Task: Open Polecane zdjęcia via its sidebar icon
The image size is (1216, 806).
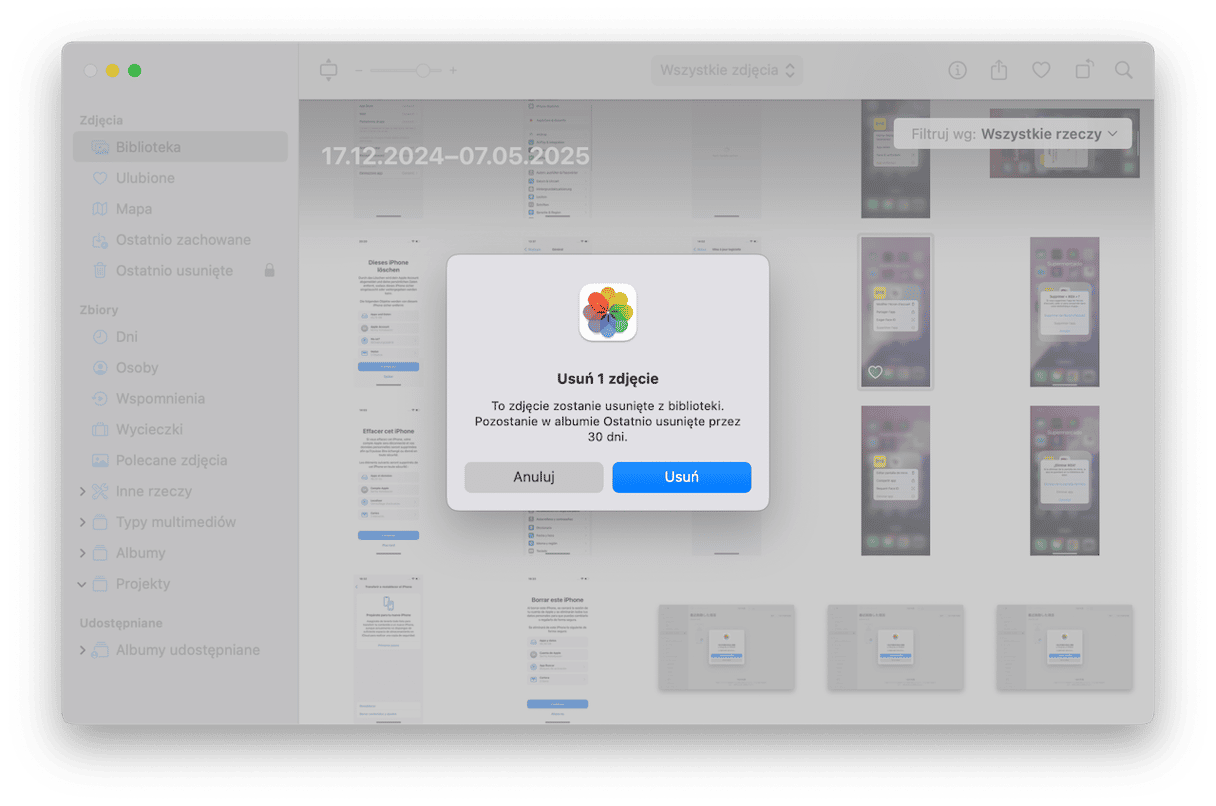Action: [x=100, y=461]
